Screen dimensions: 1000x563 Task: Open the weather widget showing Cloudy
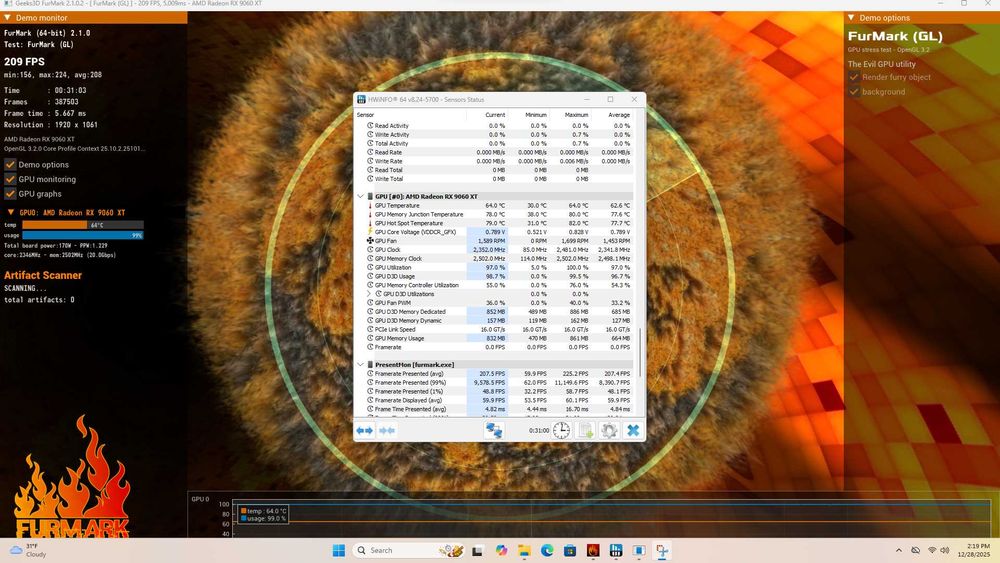pos(27,550)
